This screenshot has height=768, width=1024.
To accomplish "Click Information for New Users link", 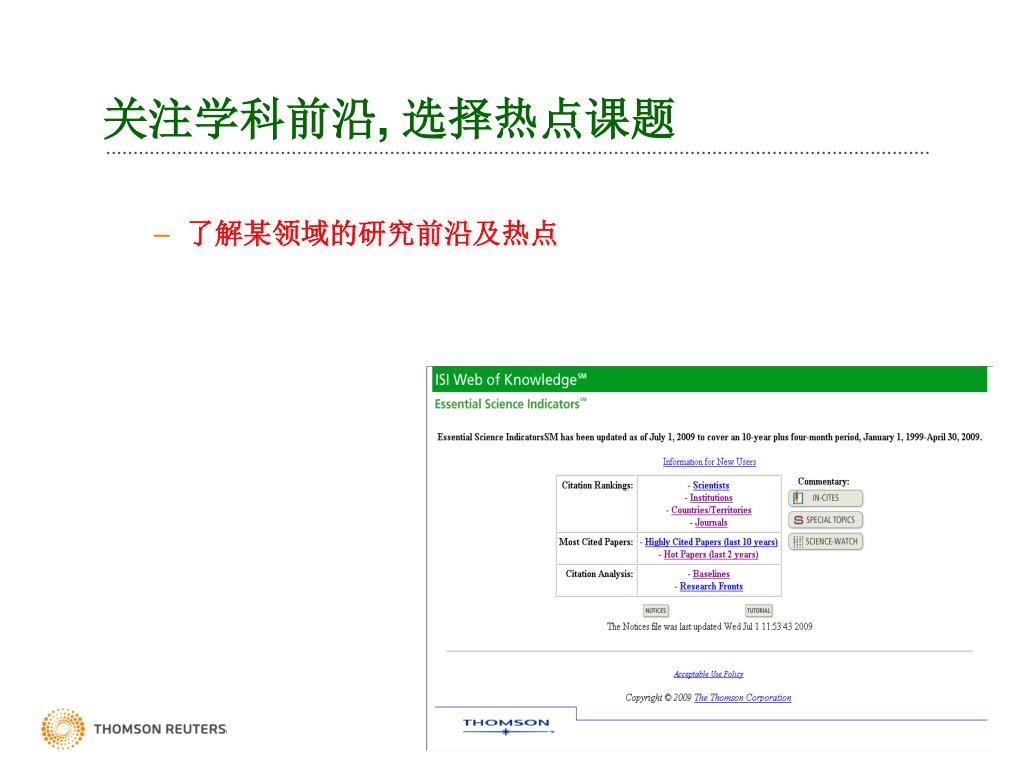I will click(709, 462).
